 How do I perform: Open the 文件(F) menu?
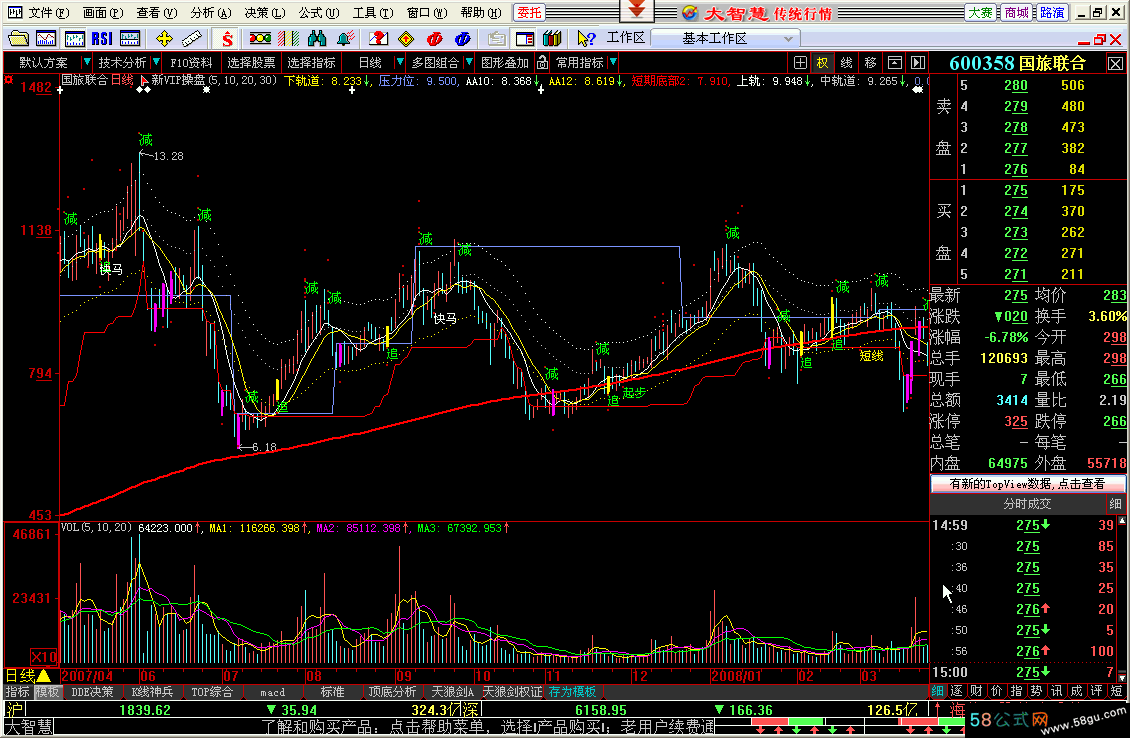click(48, 12)
